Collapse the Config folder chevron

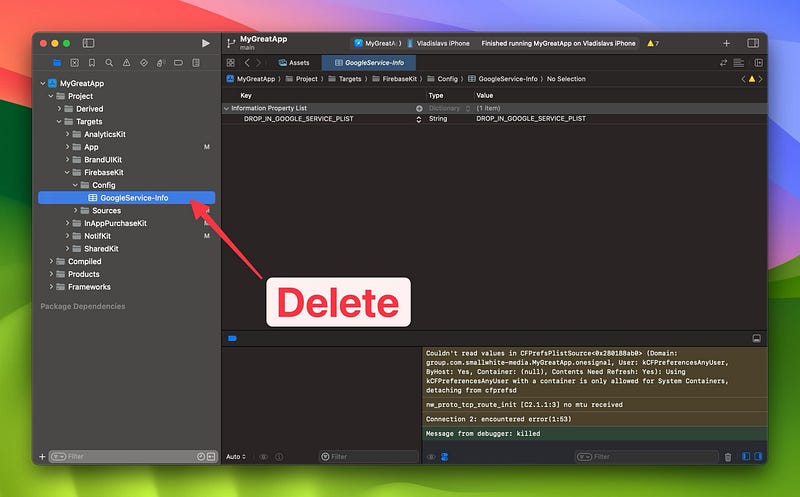[x=76, y=185]
